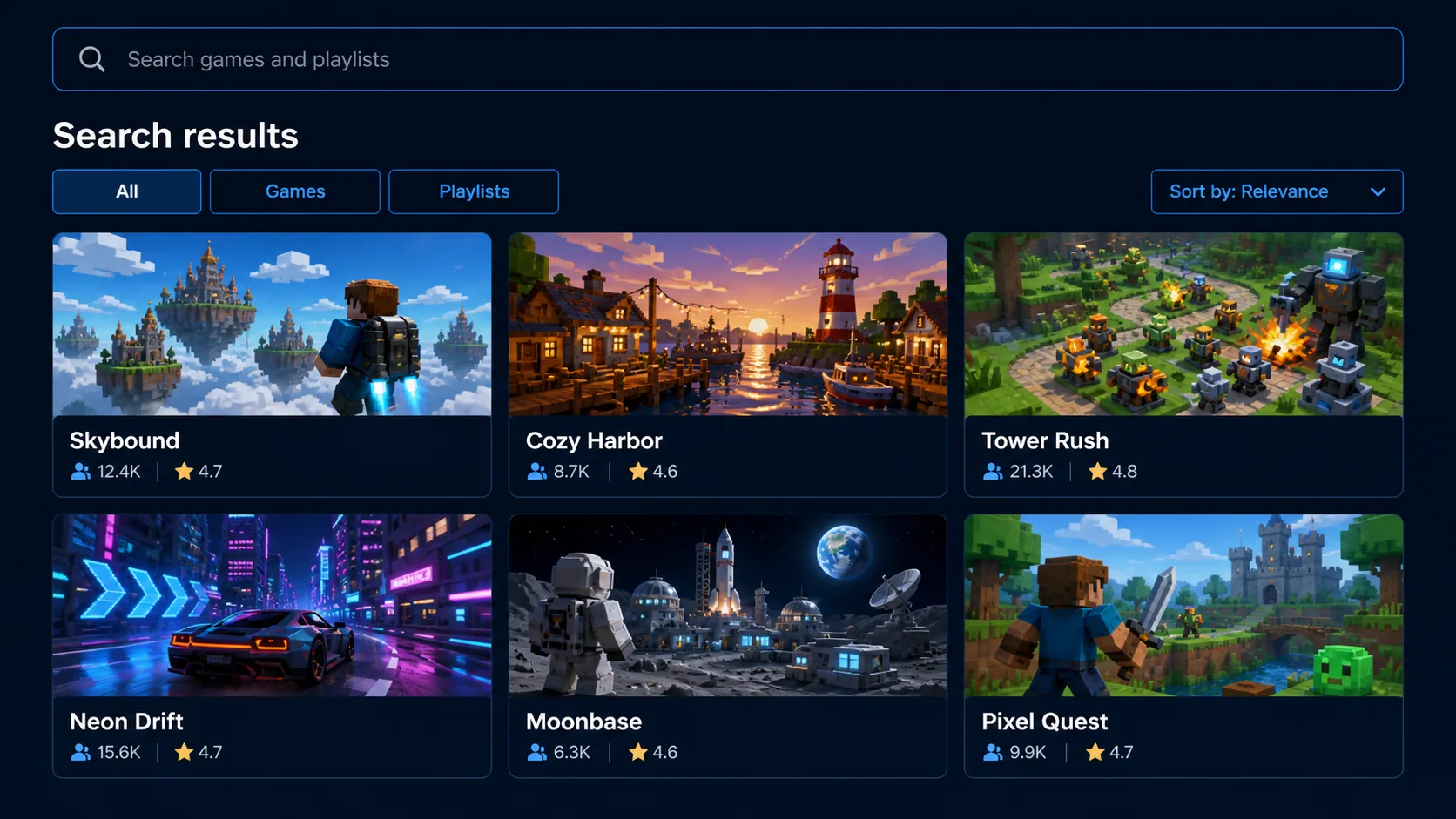Click Skybound's 4.7 rating value
The height and width of the screenshot is (819, 1456).
point(210,472)
